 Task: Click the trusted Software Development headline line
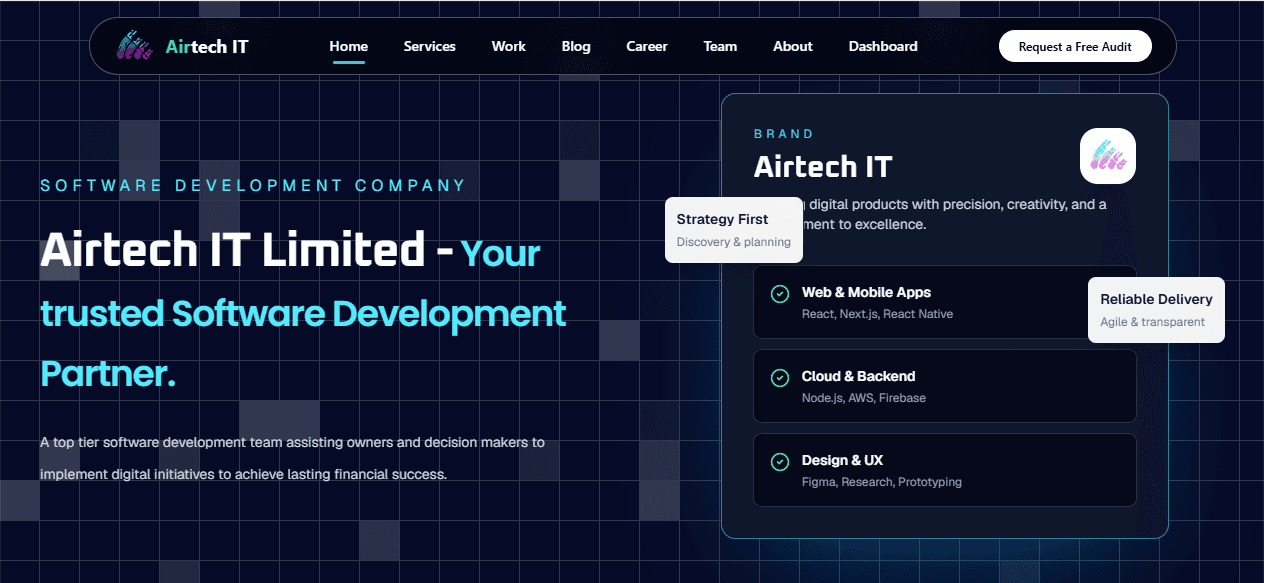[x=303, y=313]
